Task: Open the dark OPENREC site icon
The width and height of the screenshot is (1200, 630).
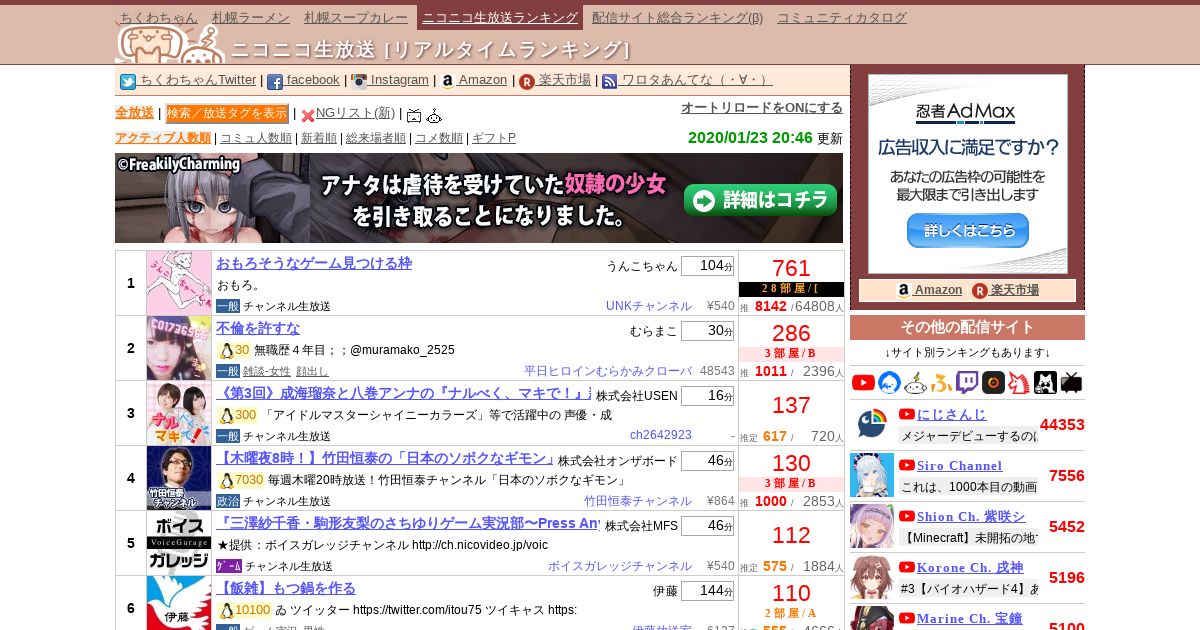Action: coord(993,382)
